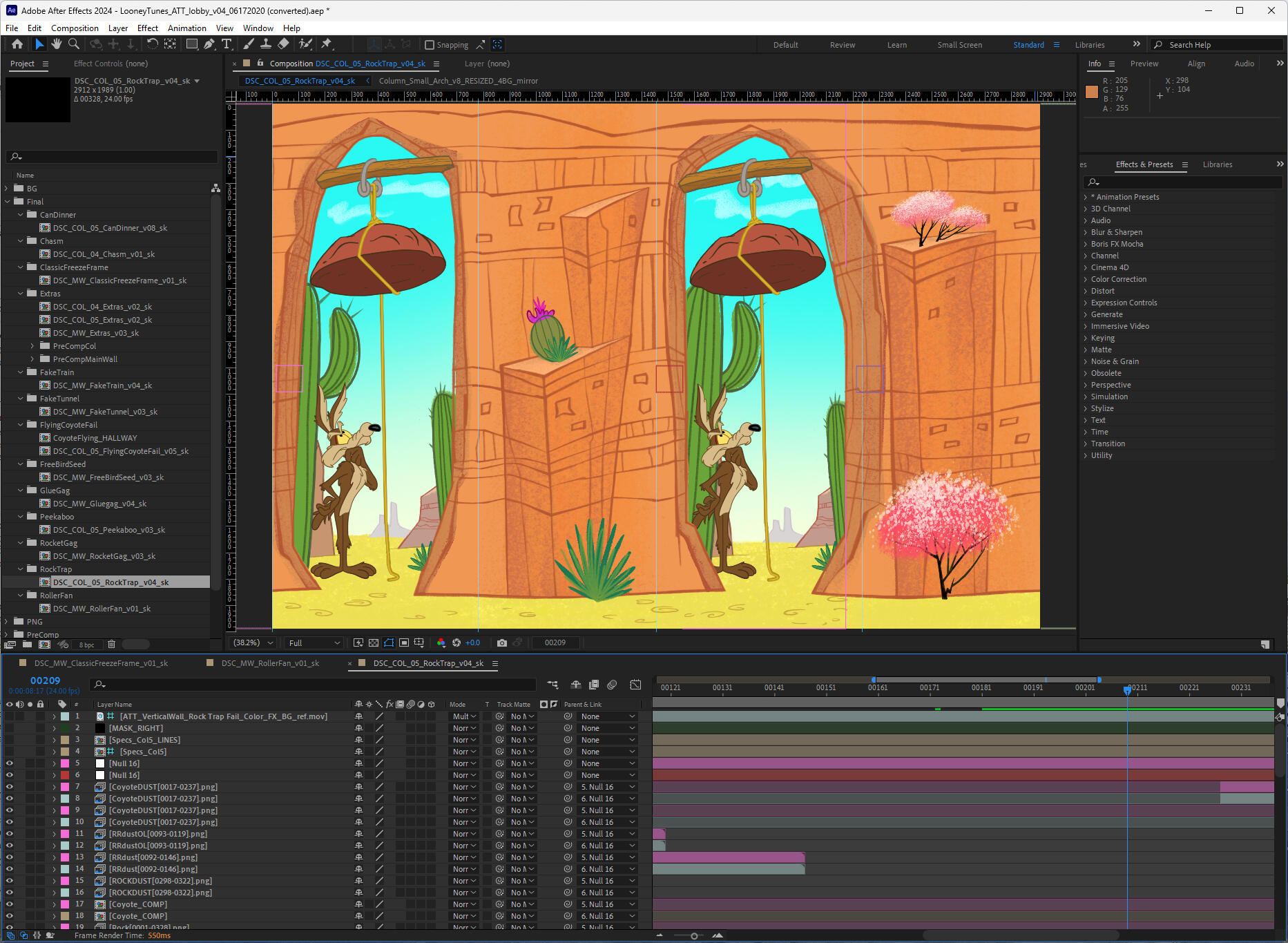Screen dimensions: 1288x943
Task: Hide the Coyote_COMP layer 17
Action: pos(10,904)
